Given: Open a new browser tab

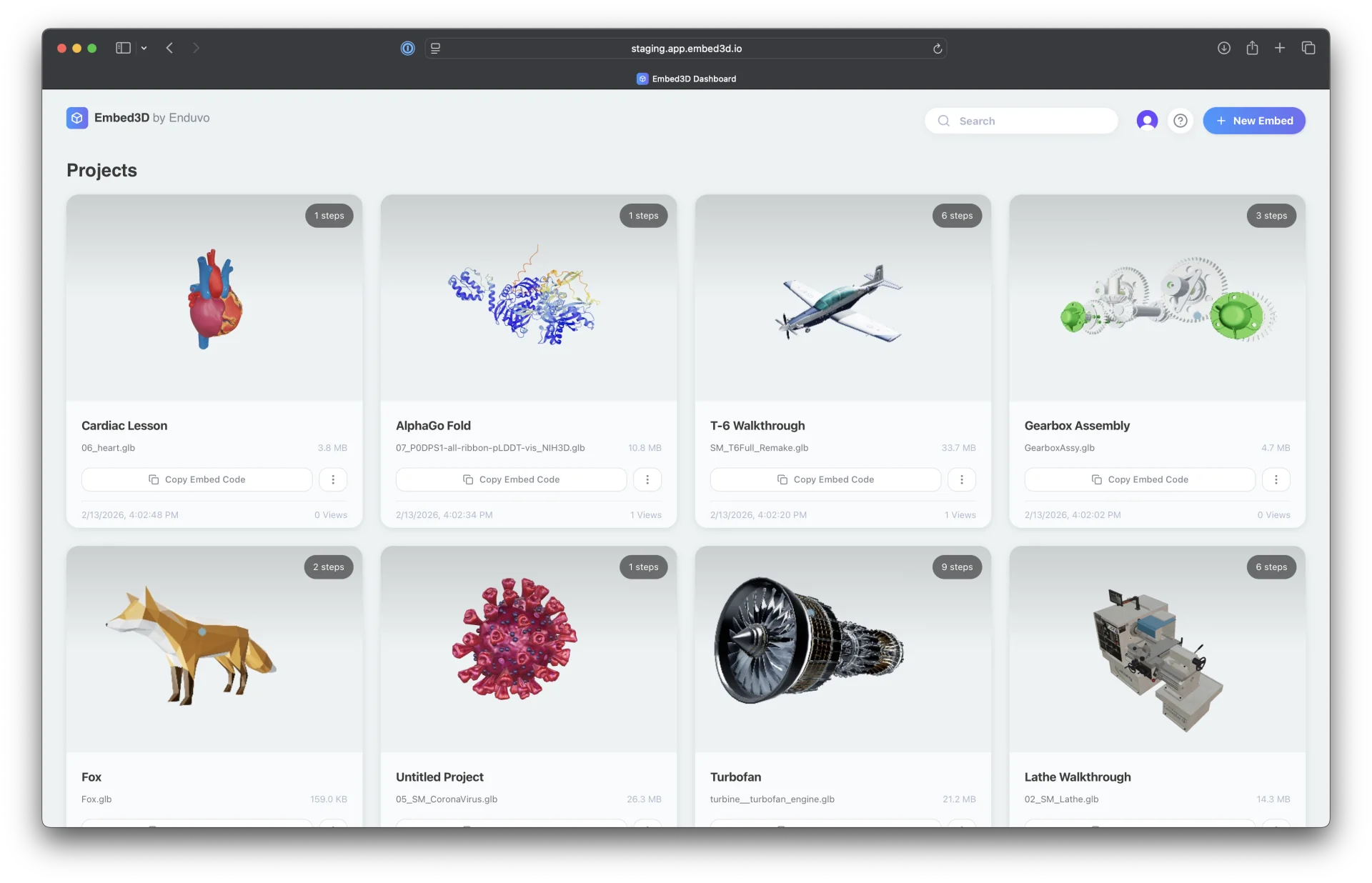Looking at the screenshot, I should [1280, 48].
